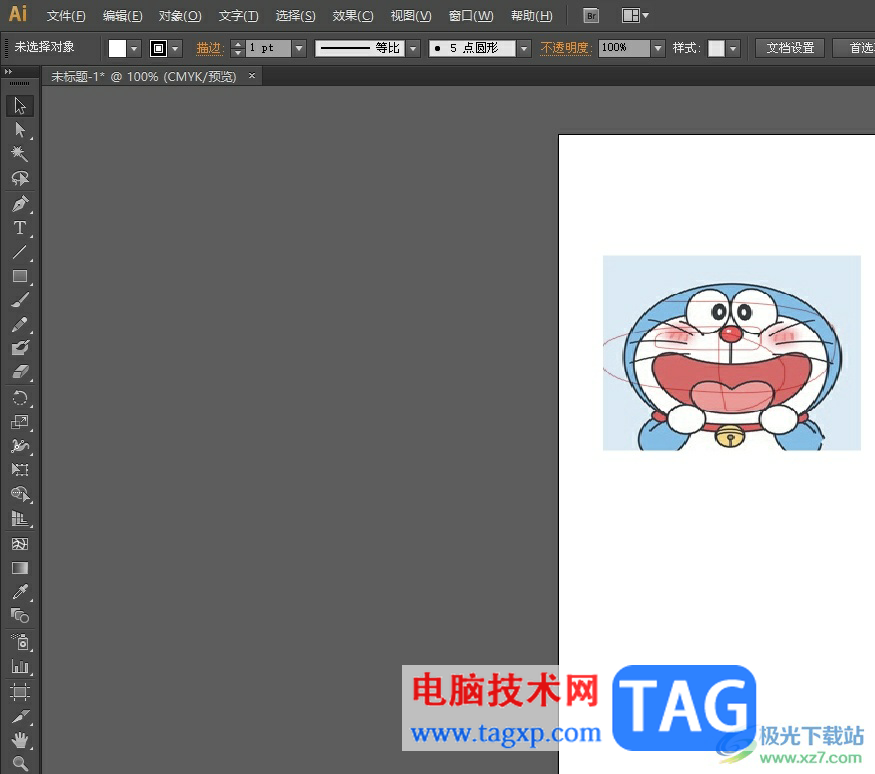Select the Perspective Grid tool
The height and width of the screenshot is (774, 875).
tap(20, 519)
